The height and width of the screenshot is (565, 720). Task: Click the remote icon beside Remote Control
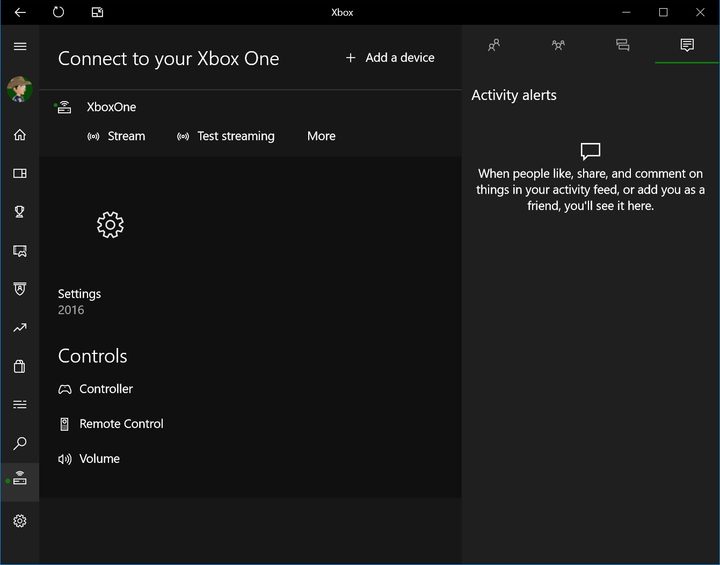tap(64, 424)
